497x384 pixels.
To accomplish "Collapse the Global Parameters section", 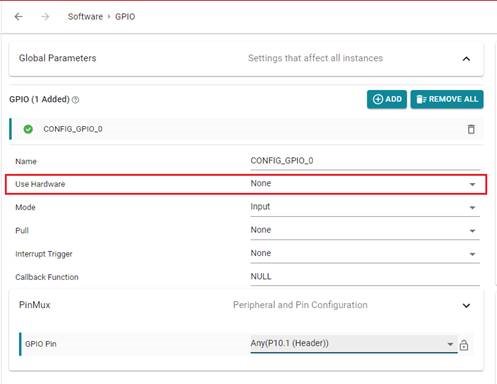I will (466, 59).
